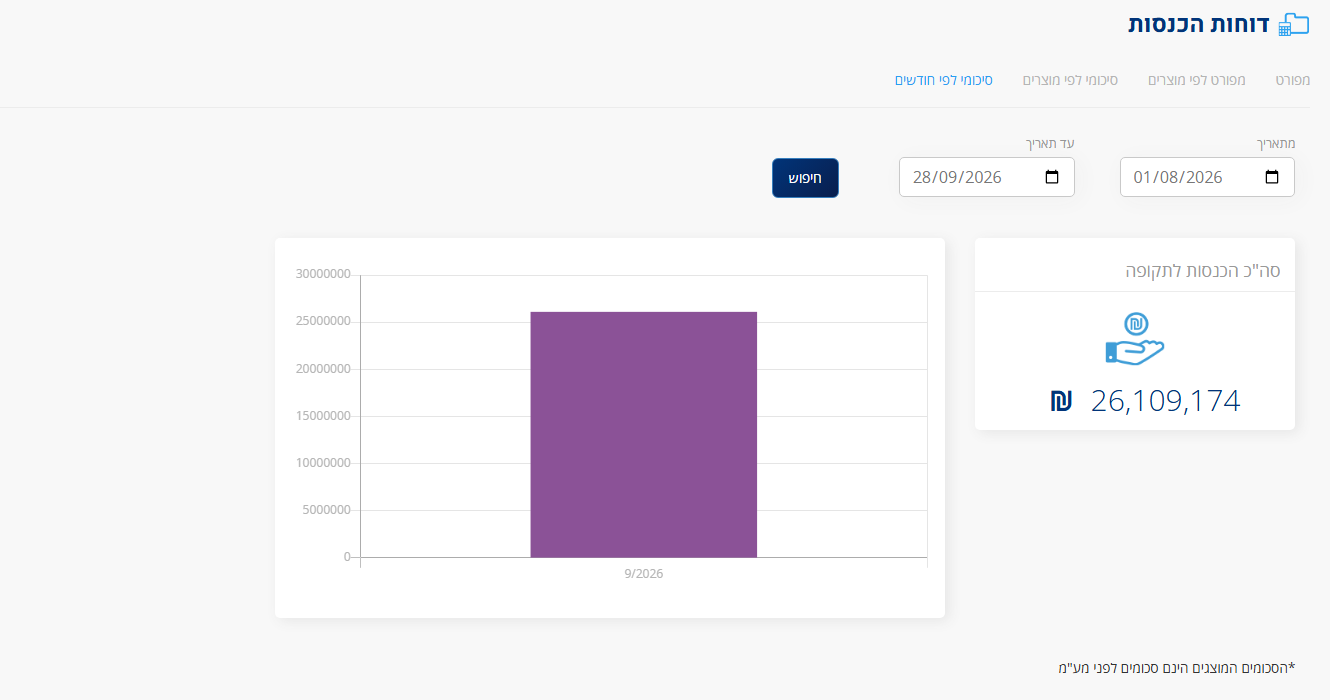Click the דוחות הכנסות page title
The image size is (1330, 700).
click(x=1198, y=25)
